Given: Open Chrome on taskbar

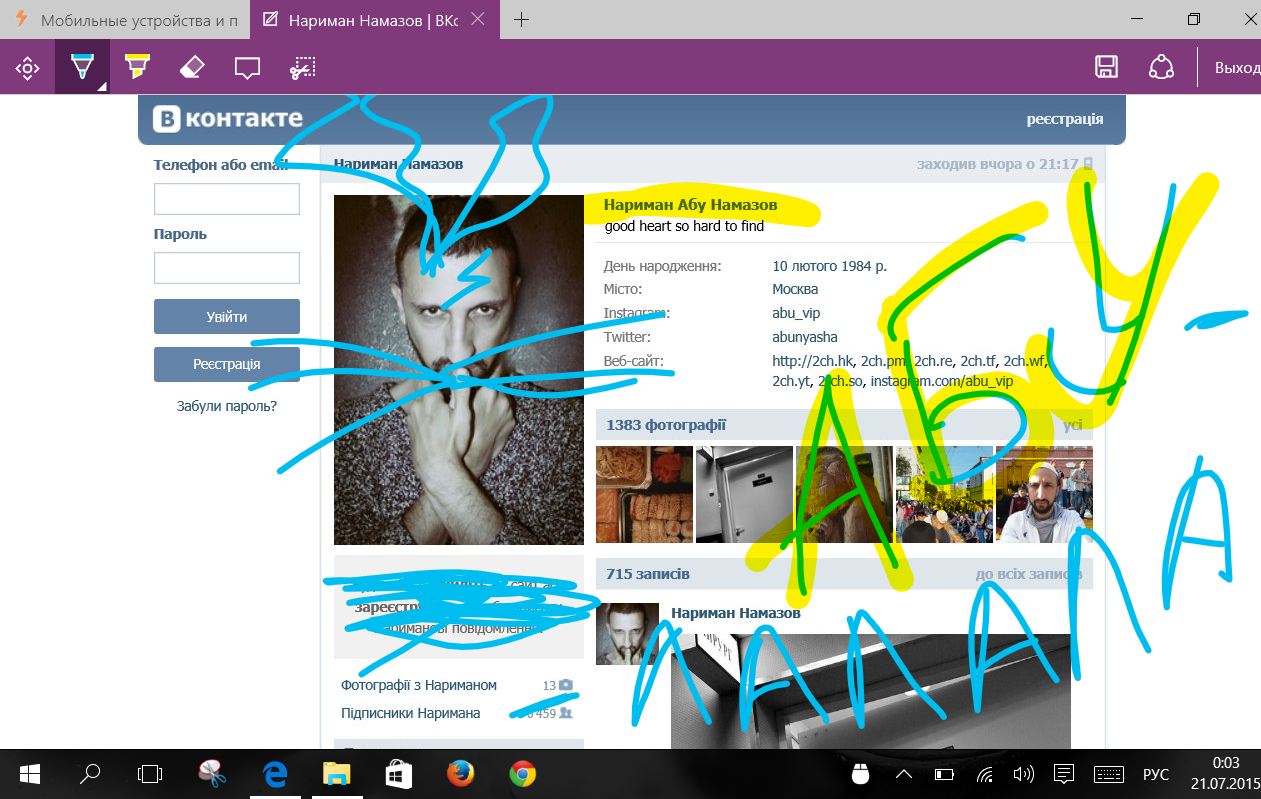Looking at the screenshot, I should point(522,773).
